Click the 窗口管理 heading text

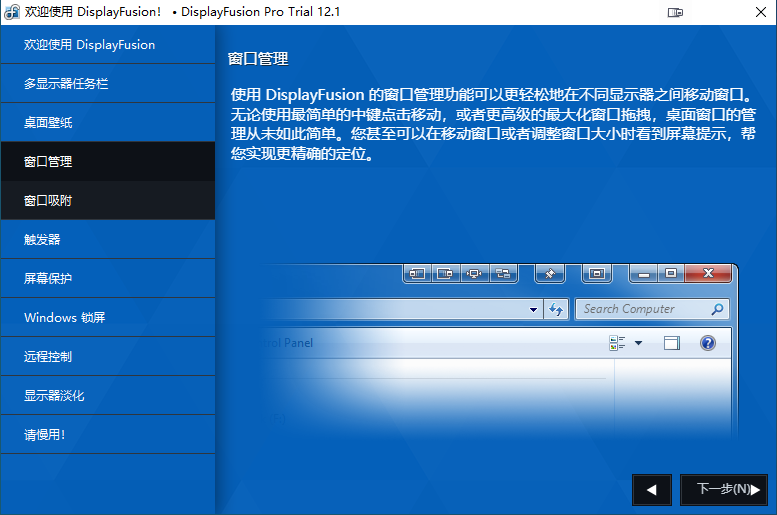tap(258, 59)
